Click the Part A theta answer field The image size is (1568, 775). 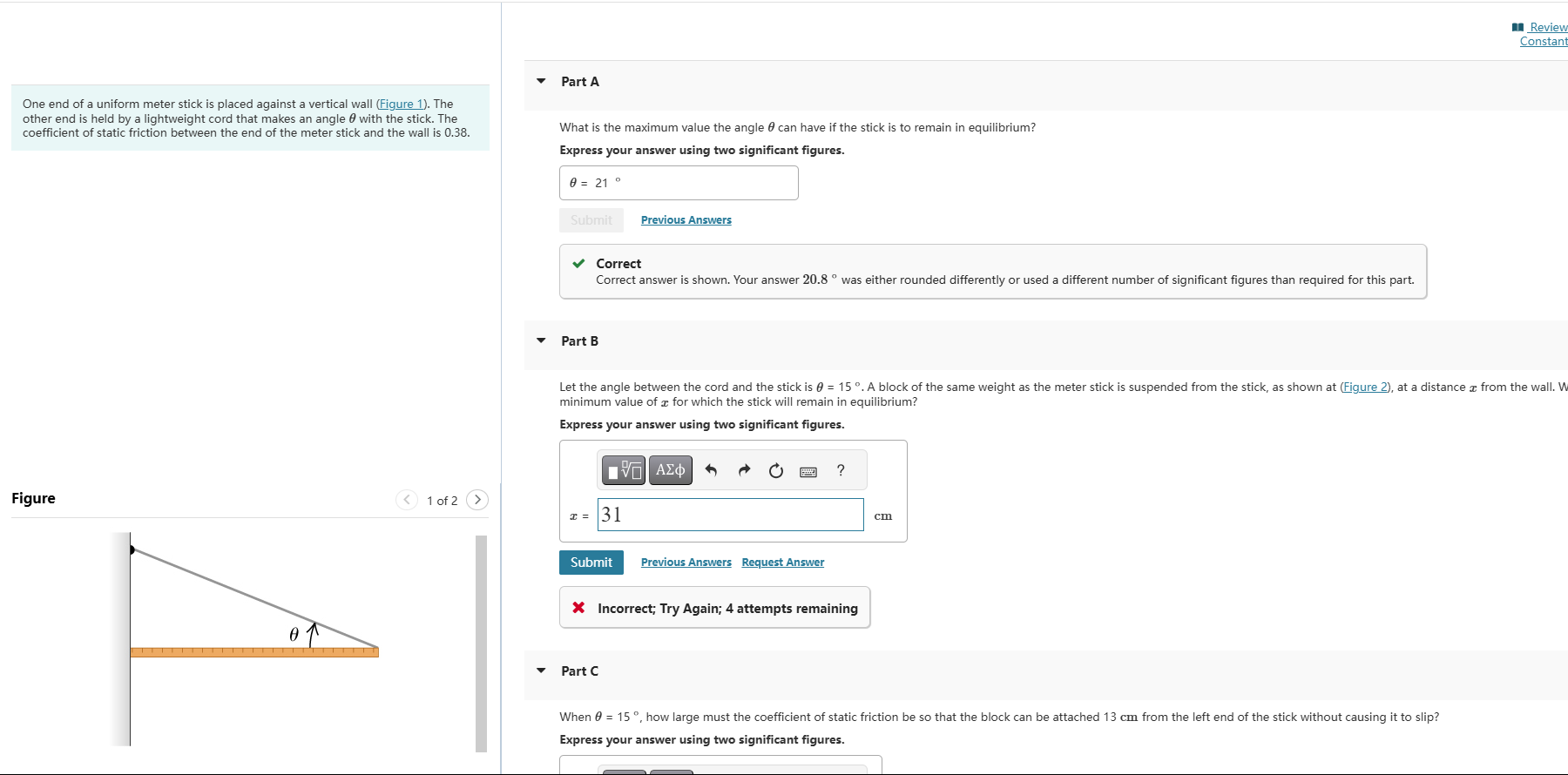tap(679, 183)
